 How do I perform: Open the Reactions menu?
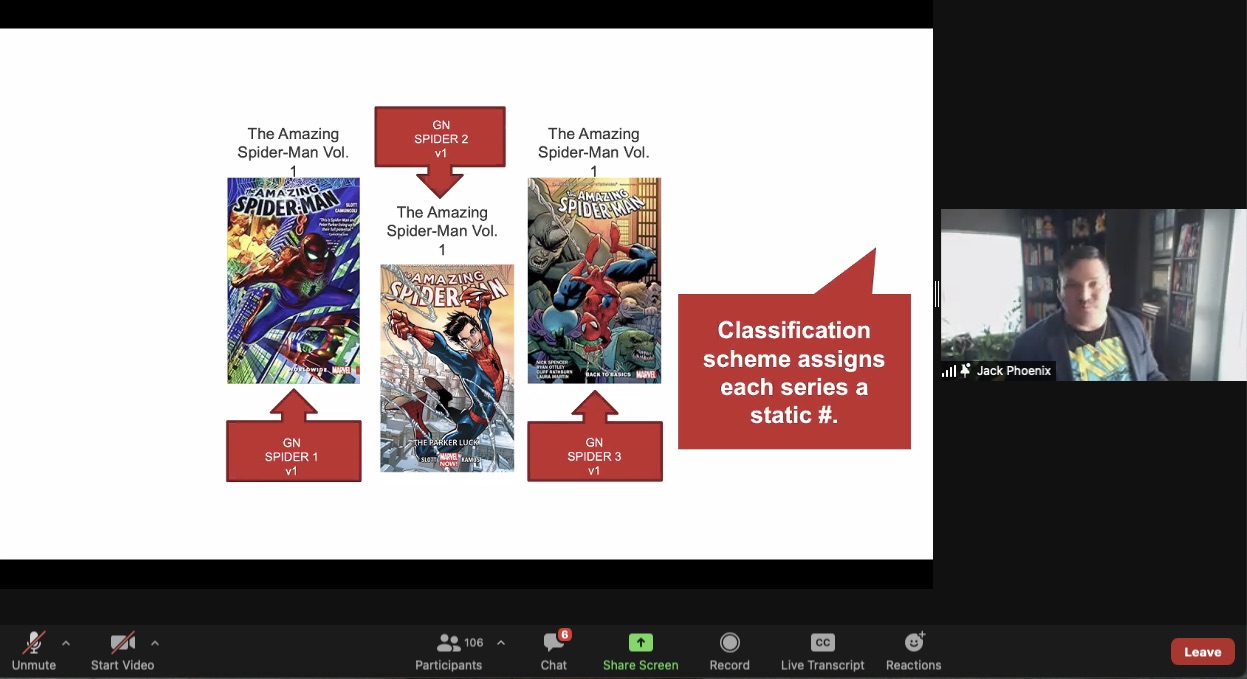click(913, 652)
